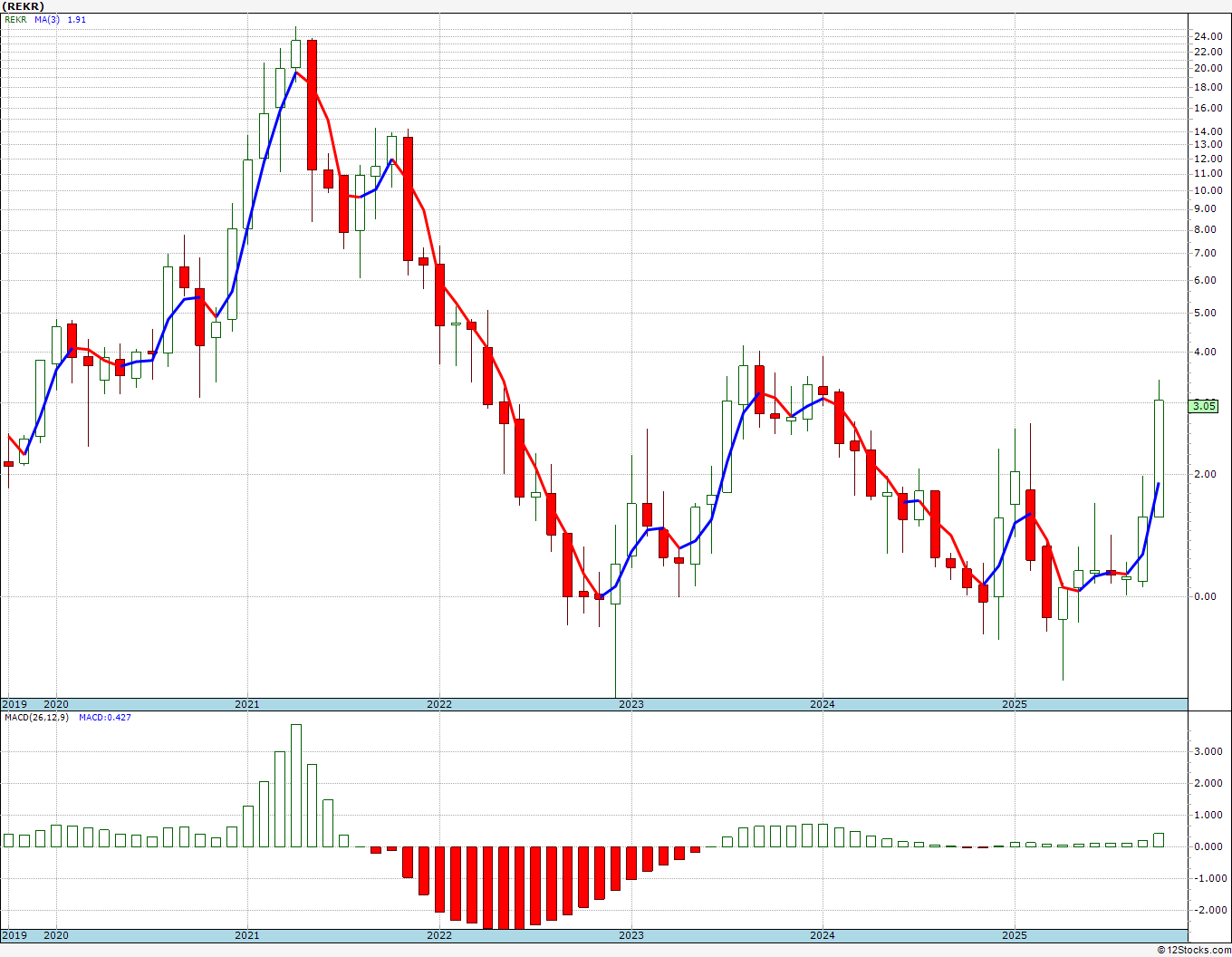Open the 12Stocks.com watermark link
1232x957 pixels.
(1194, 950)
